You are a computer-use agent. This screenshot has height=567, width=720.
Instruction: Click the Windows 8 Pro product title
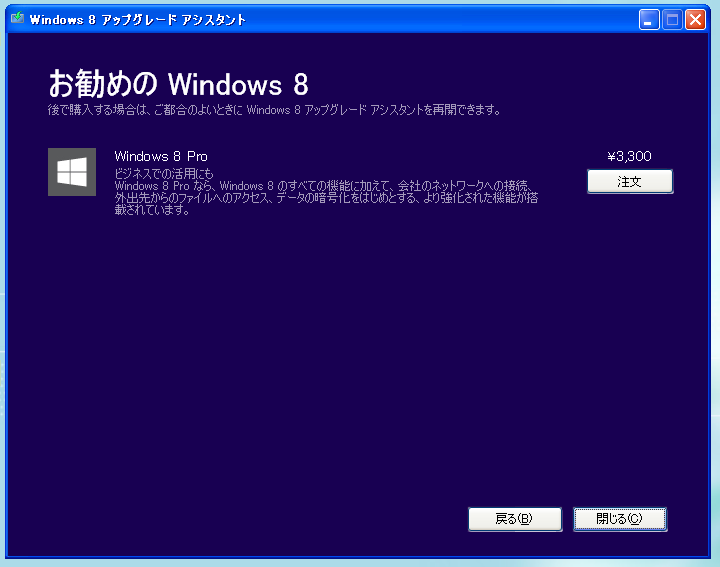click(x=161, y=157)
